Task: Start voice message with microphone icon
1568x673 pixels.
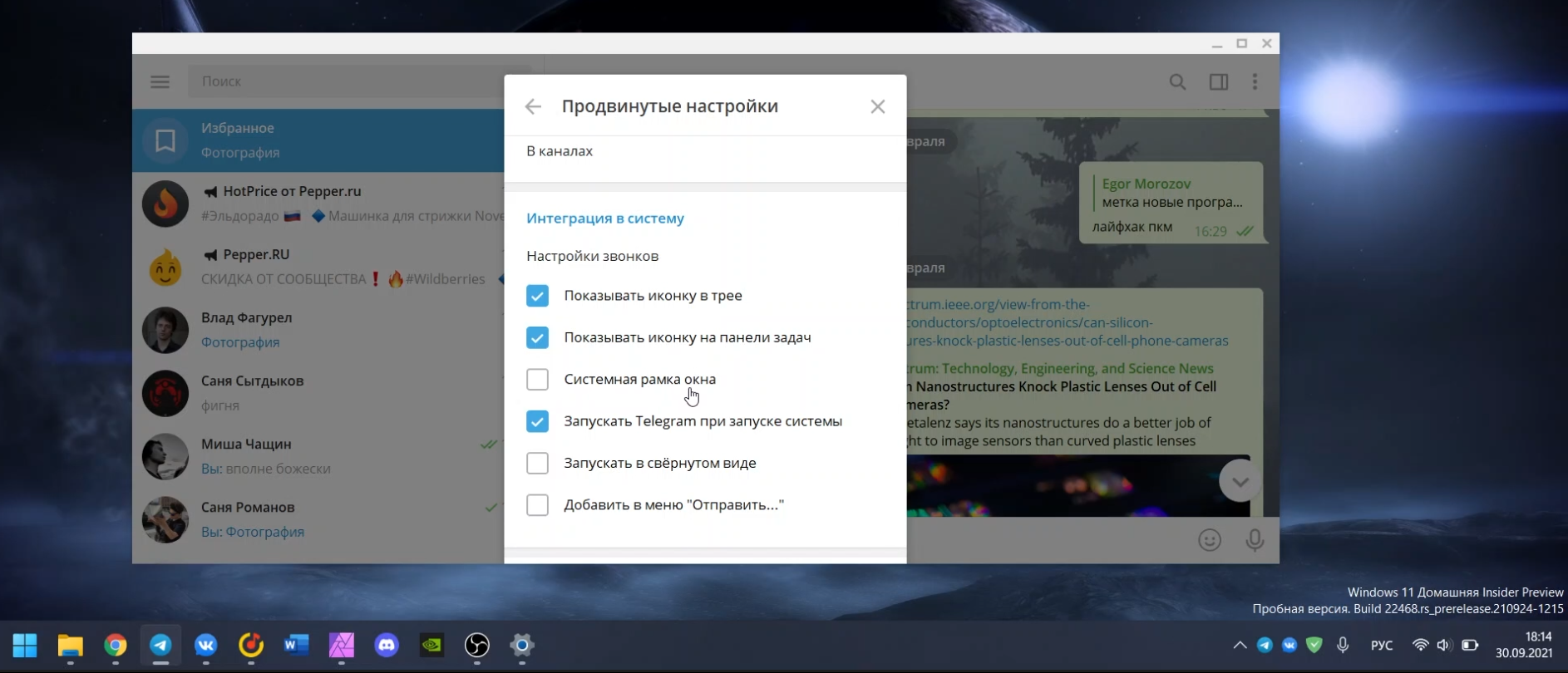Action: click(x=1255, y=540)
